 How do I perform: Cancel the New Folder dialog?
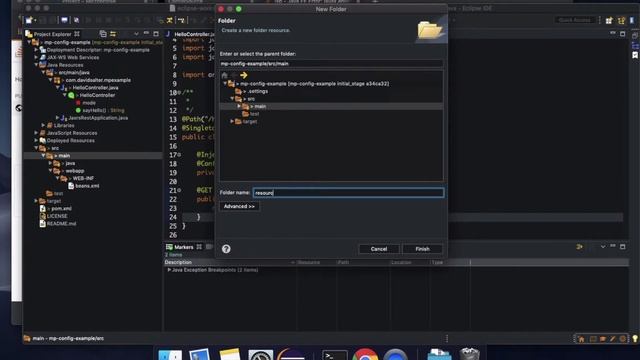coord(379,249)
